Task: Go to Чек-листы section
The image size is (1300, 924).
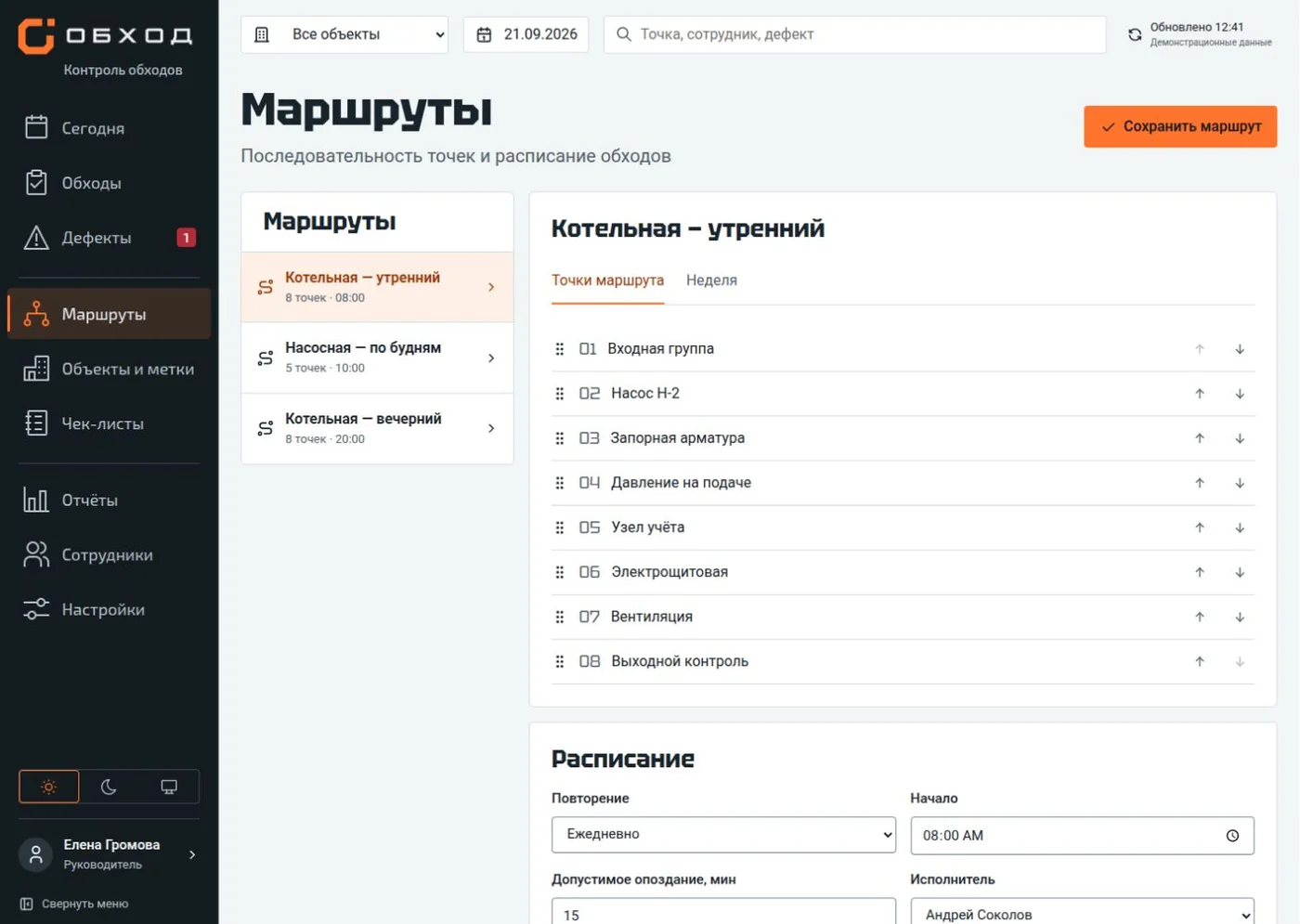Action: click(109, 423)
